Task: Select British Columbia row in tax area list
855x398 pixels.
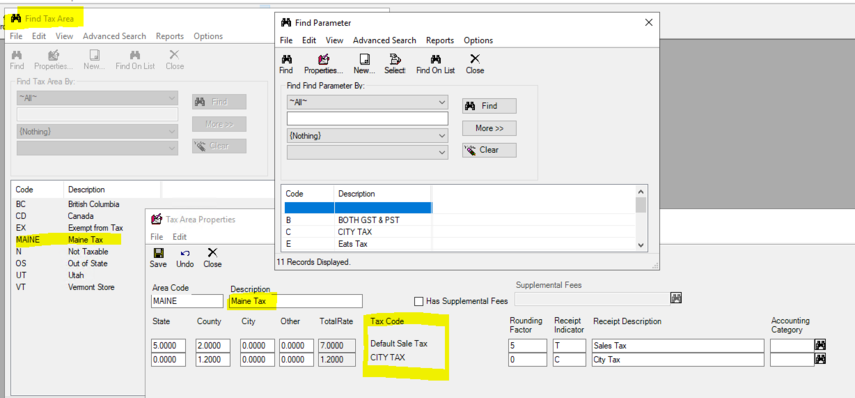Action: tap(87, 204)
